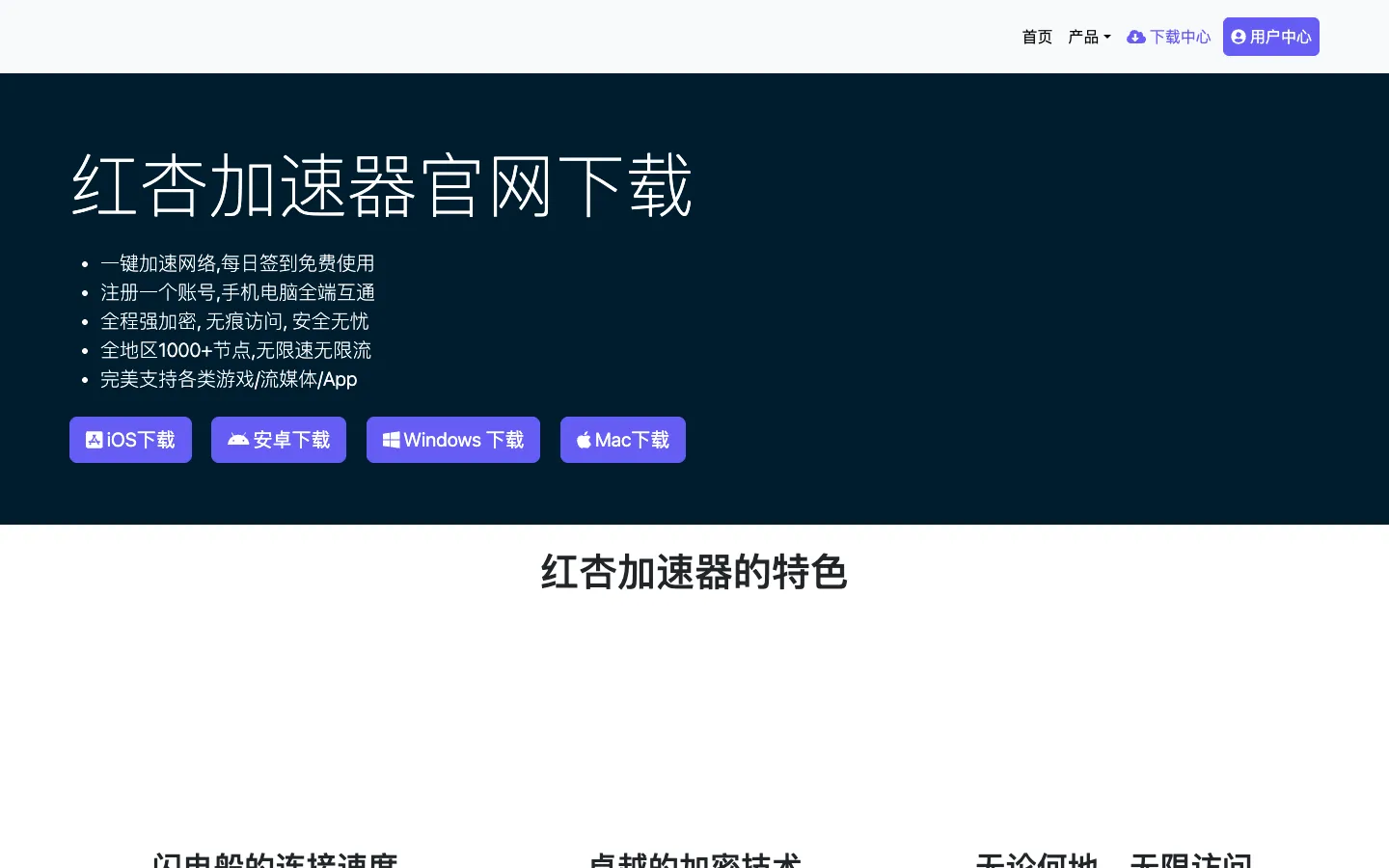
Task: Click the Windows logo icon on Windows 下载
Action: pyautogui.click(x=391, y=440)
